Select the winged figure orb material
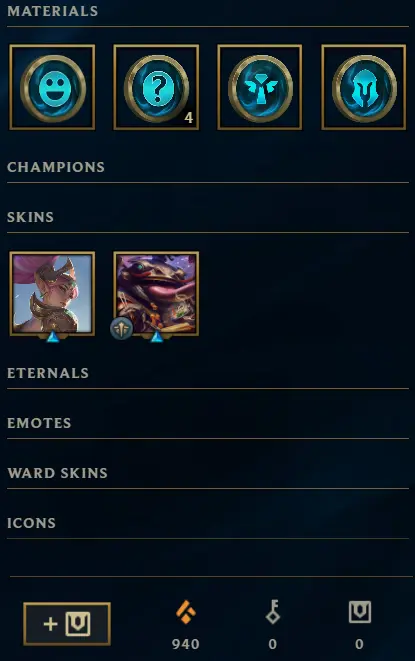The height and width of the screenshot is (661, 415). (260, 87)
